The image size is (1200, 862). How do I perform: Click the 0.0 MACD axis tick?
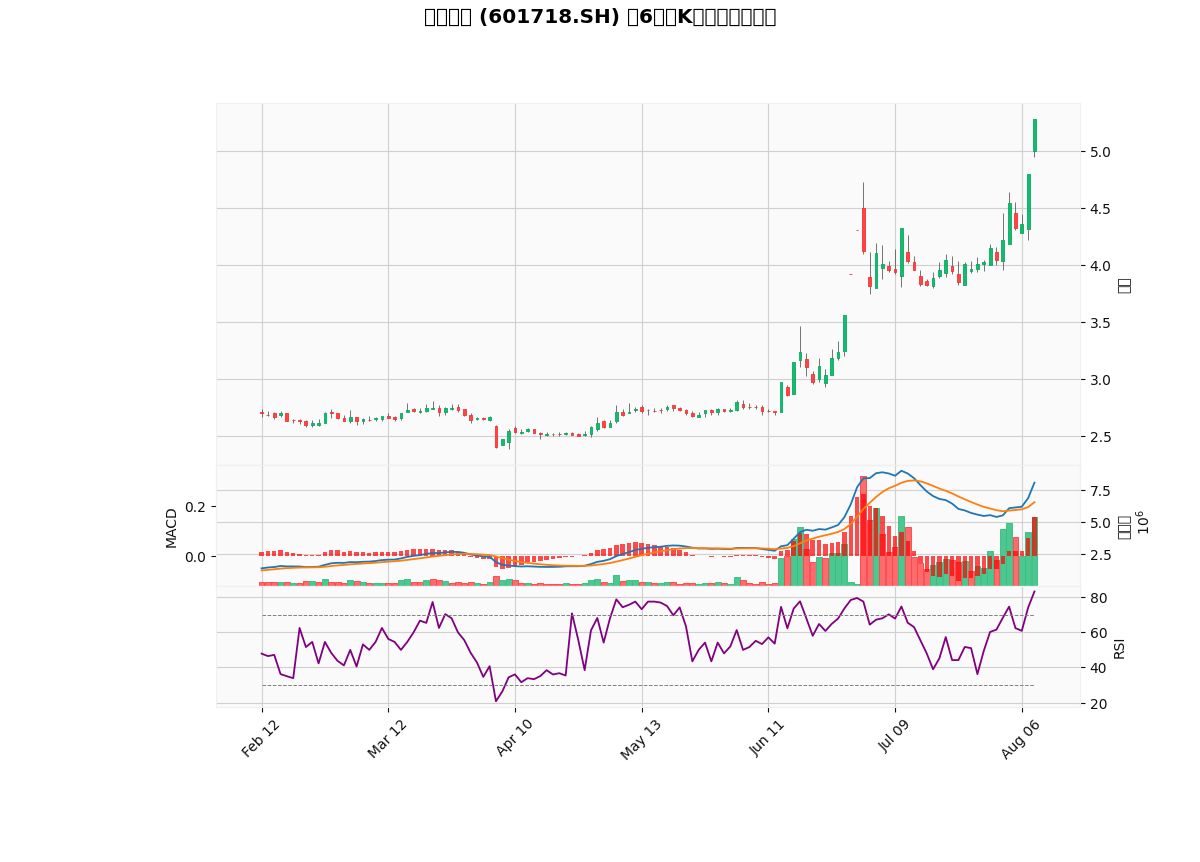point(197,557)
